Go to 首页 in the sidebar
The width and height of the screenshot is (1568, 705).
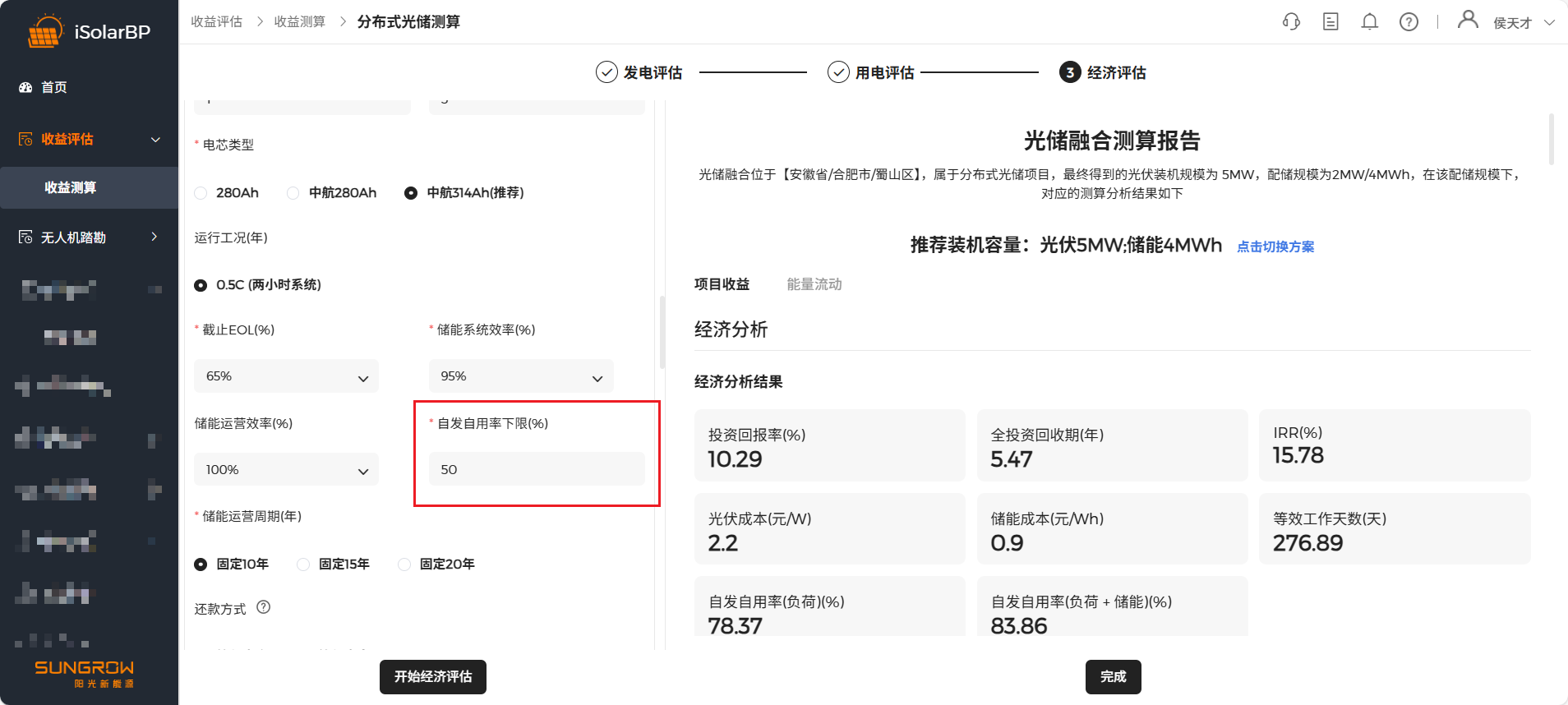point(54,87)
